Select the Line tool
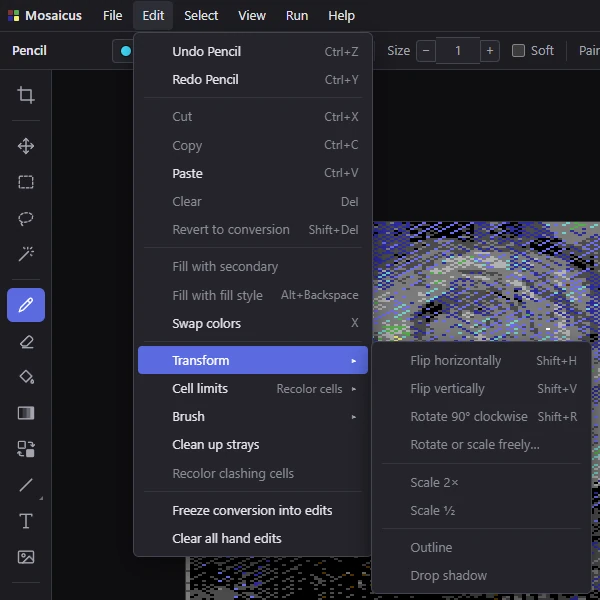This screenshot has height=600, width=600. 26,485
